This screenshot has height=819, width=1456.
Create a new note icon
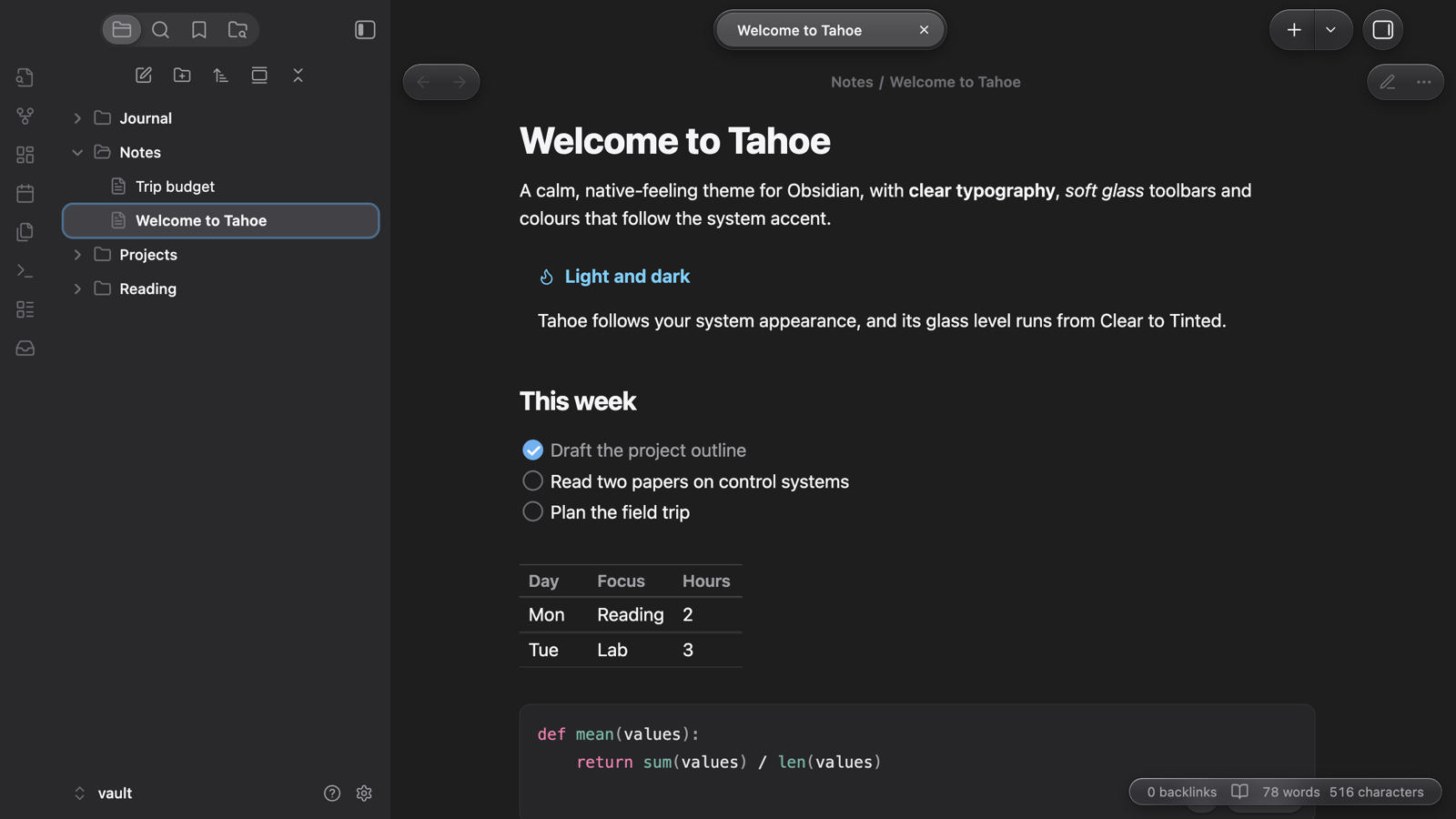click(144, 76)
